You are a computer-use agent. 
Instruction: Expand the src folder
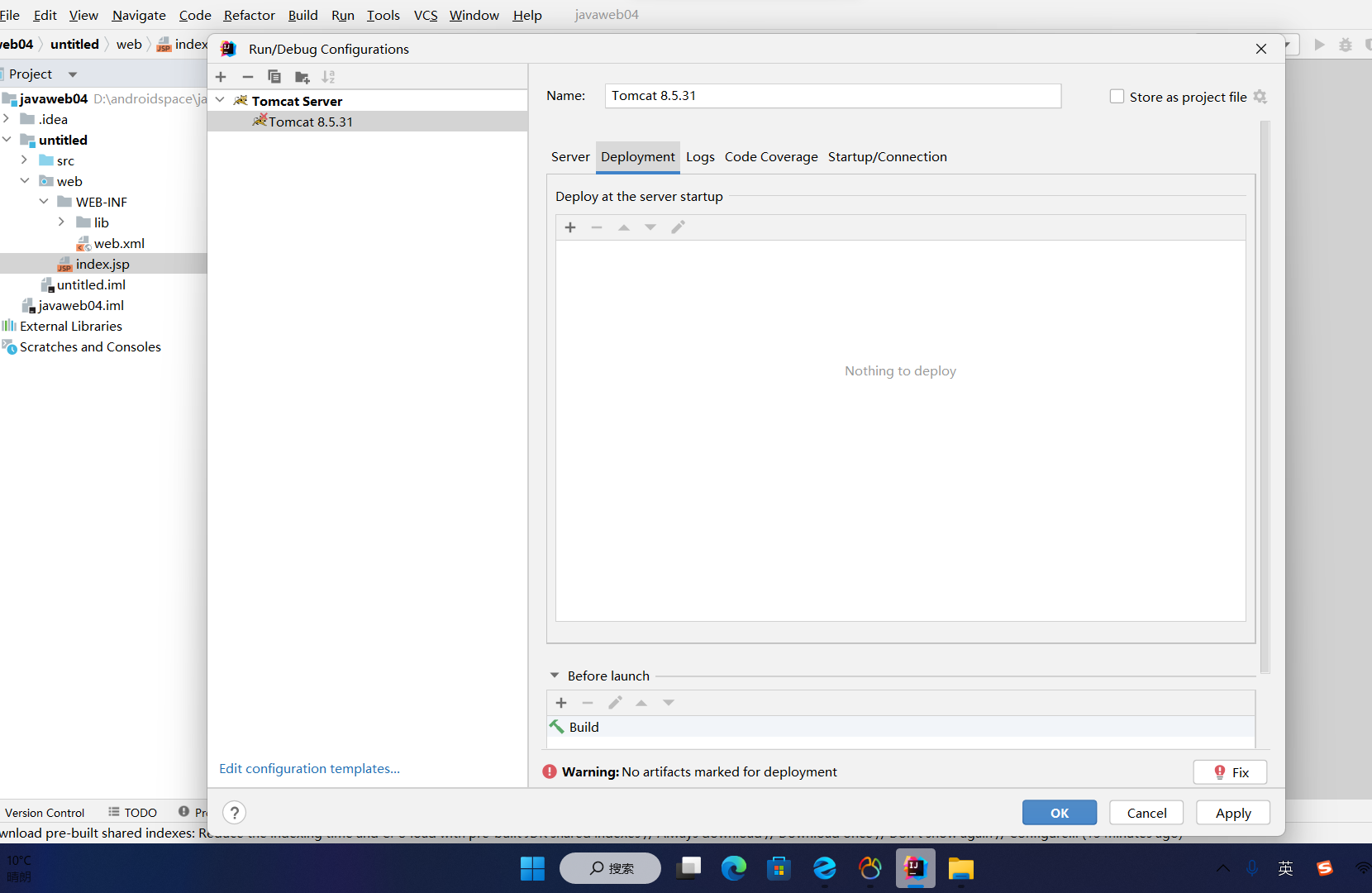pyautogui.click(x=25, y=160)
